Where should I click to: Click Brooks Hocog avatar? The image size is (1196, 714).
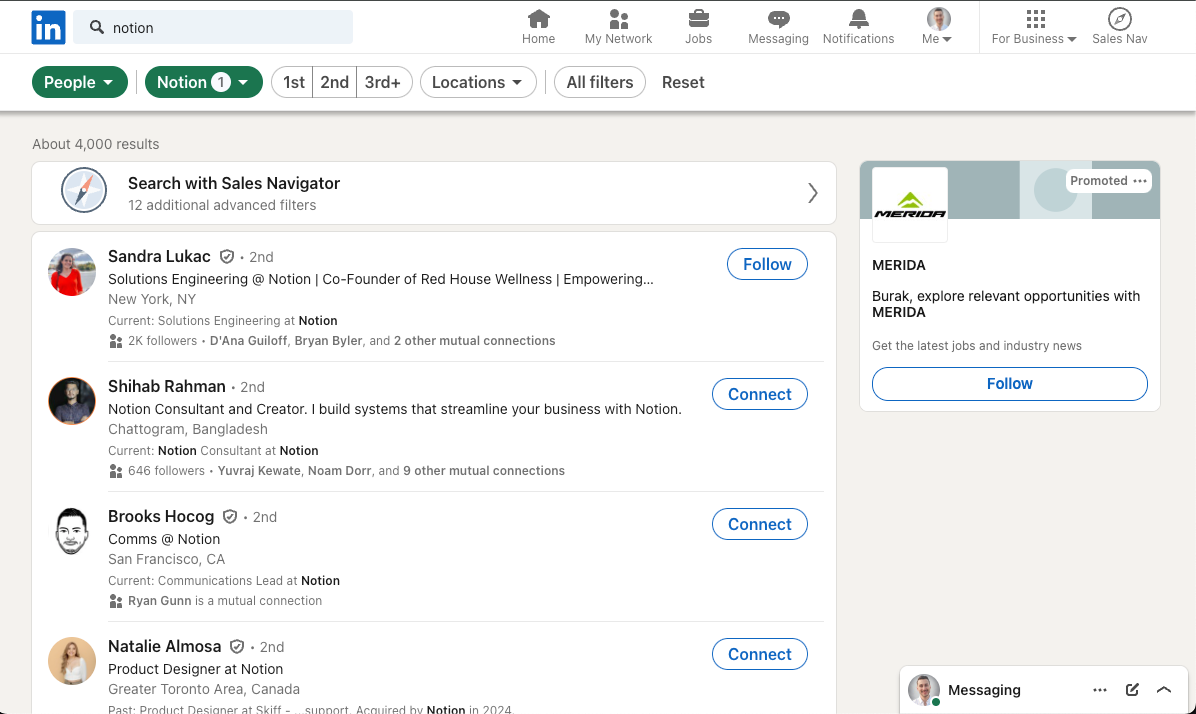(x=72, y=531)
